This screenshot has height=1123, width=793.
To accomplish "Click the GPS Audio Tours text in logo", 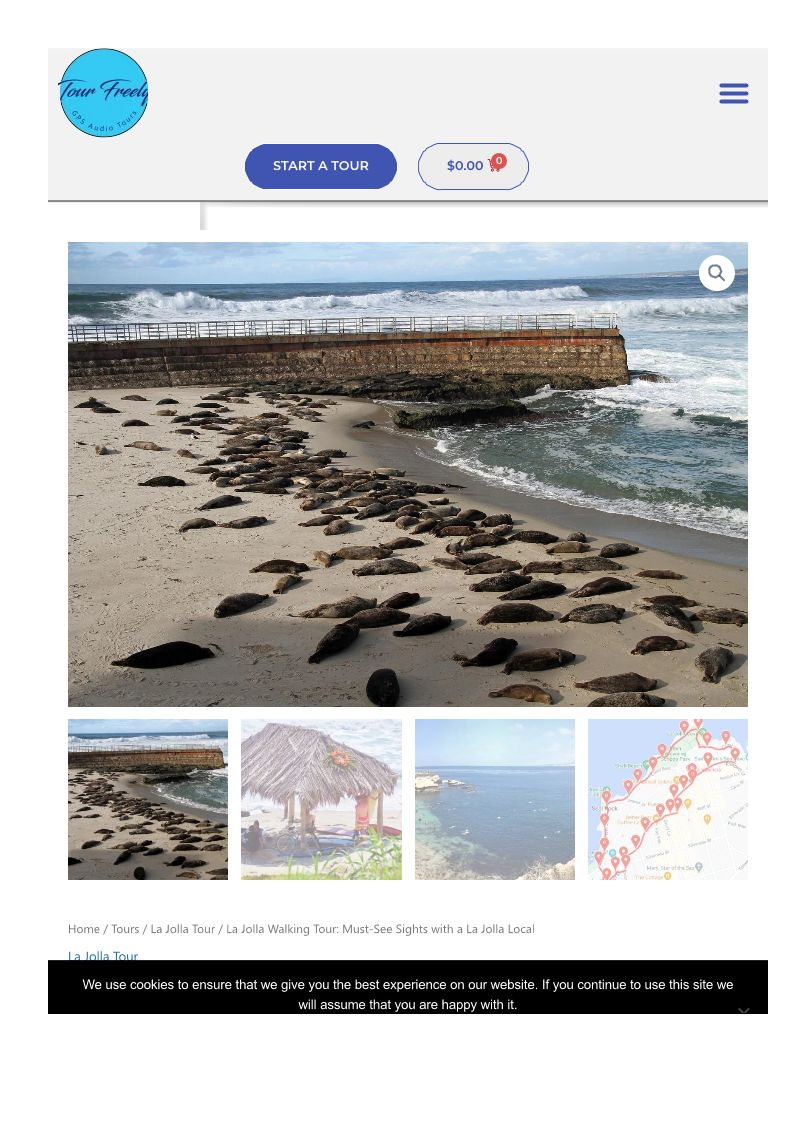I will [103, 122].
